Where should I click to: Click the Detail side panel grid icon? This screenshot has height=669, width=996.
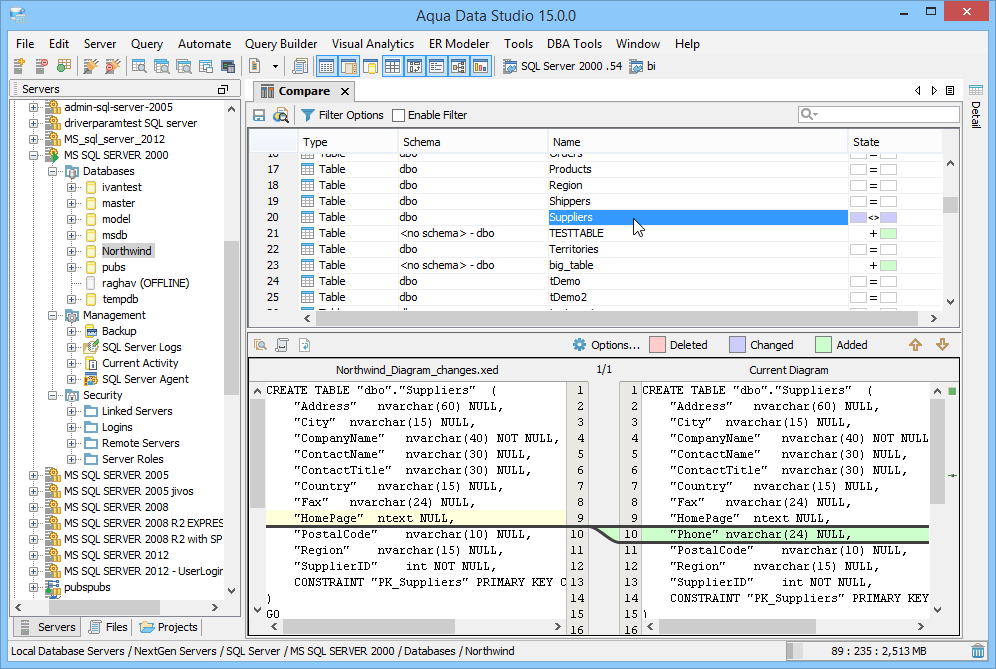pos(976,90)
